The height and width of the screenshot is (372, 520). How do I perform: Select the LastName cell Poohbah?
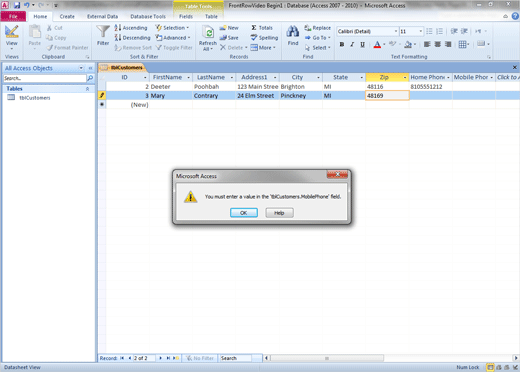[x=213, y=87]
